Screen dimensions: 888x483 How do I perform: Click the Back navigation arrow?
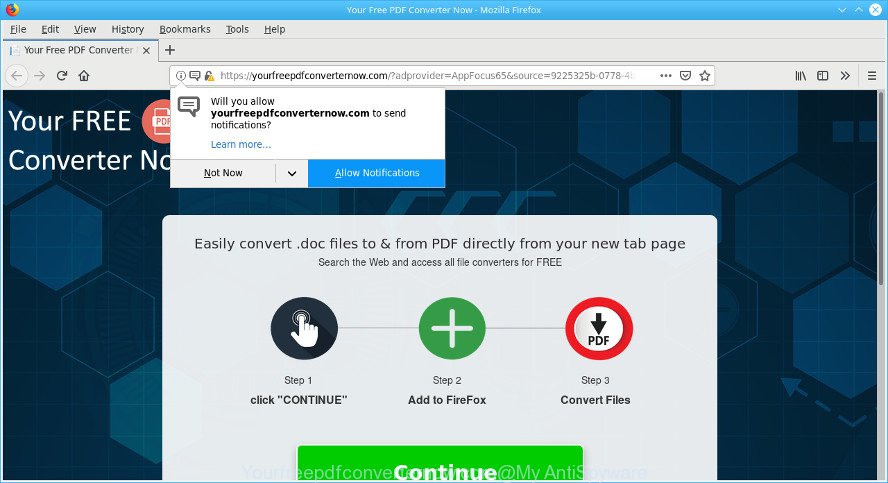pyautogui.click(x=17, y=75)
